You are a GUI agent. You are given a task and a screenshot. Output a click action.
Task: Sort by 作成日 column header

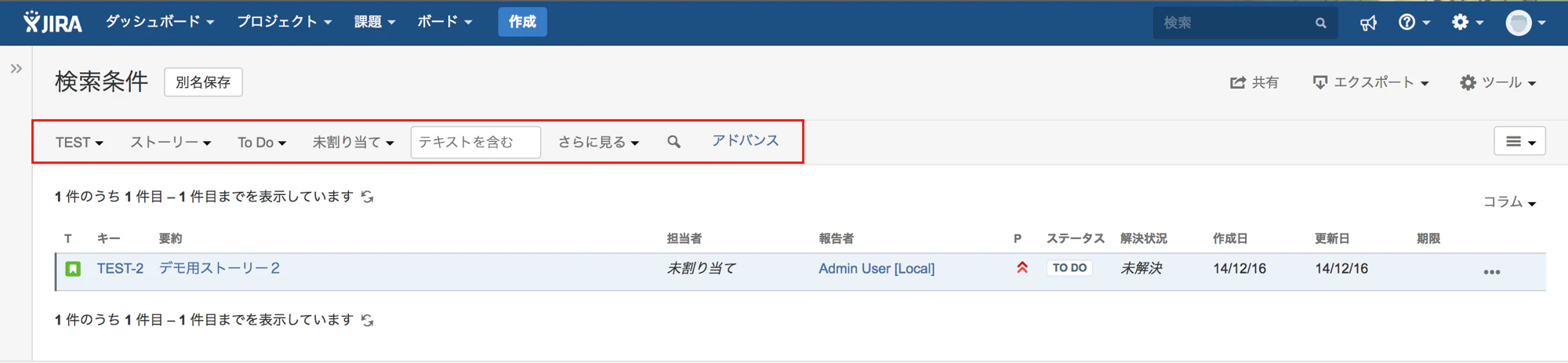click(1230, 238)
